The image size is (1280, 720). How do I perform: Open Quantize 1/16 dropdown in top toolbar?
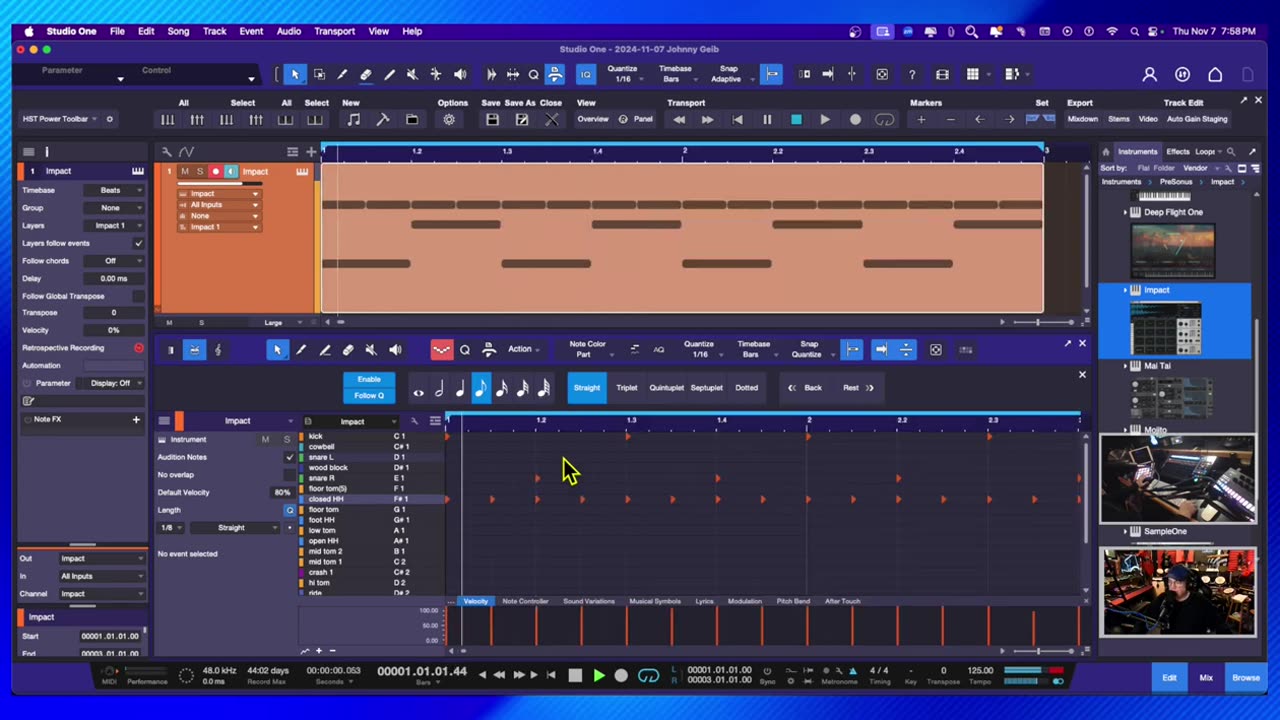click(623, 74)
